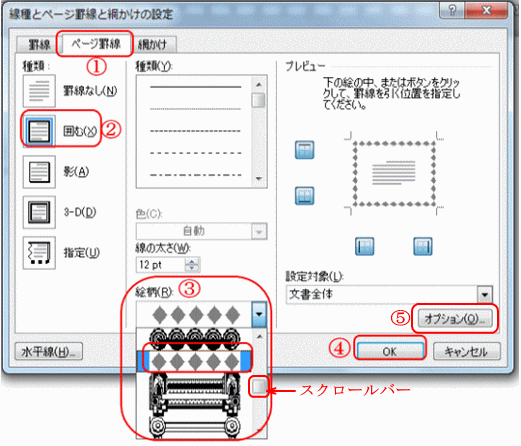This screenshot has width=521, height=446.
Task: Click the art list scrollbar thumb
Action: [x=259, y=387]
